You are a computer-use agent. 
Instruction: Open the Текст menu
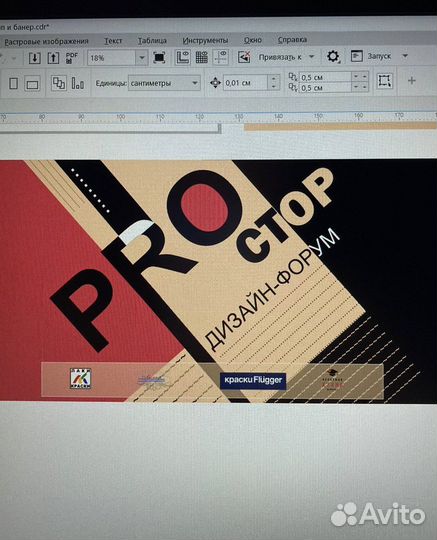(113, 41)
